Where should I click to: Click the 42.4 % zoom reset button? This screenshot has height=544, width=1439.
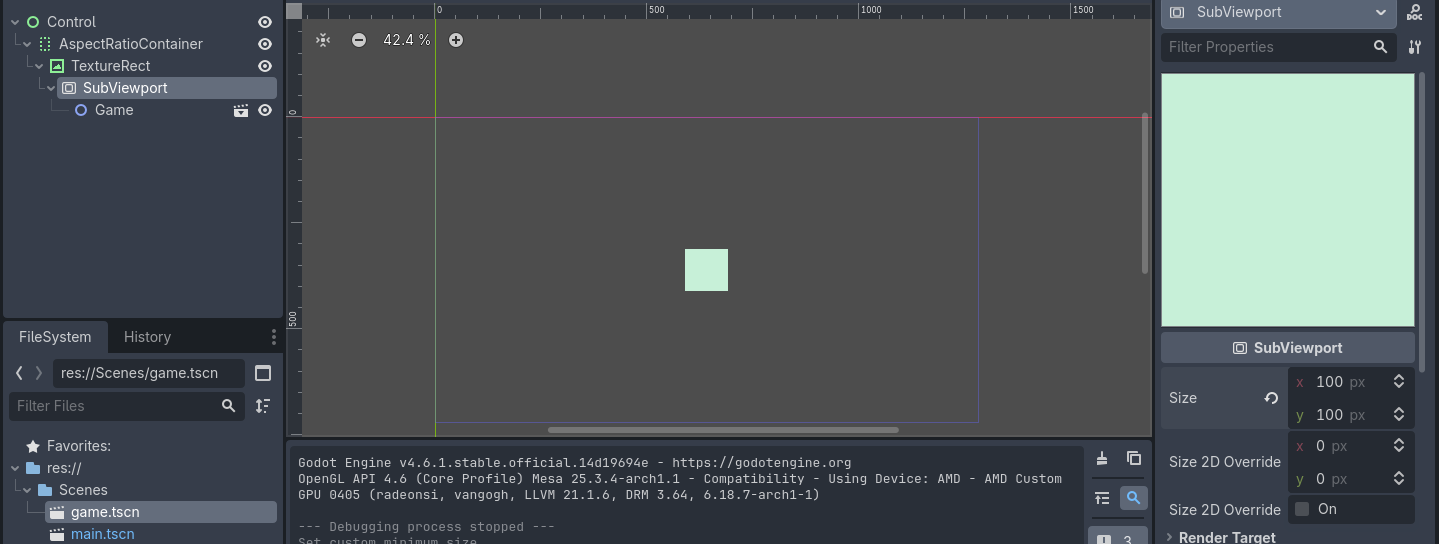[x=407, y=40]
